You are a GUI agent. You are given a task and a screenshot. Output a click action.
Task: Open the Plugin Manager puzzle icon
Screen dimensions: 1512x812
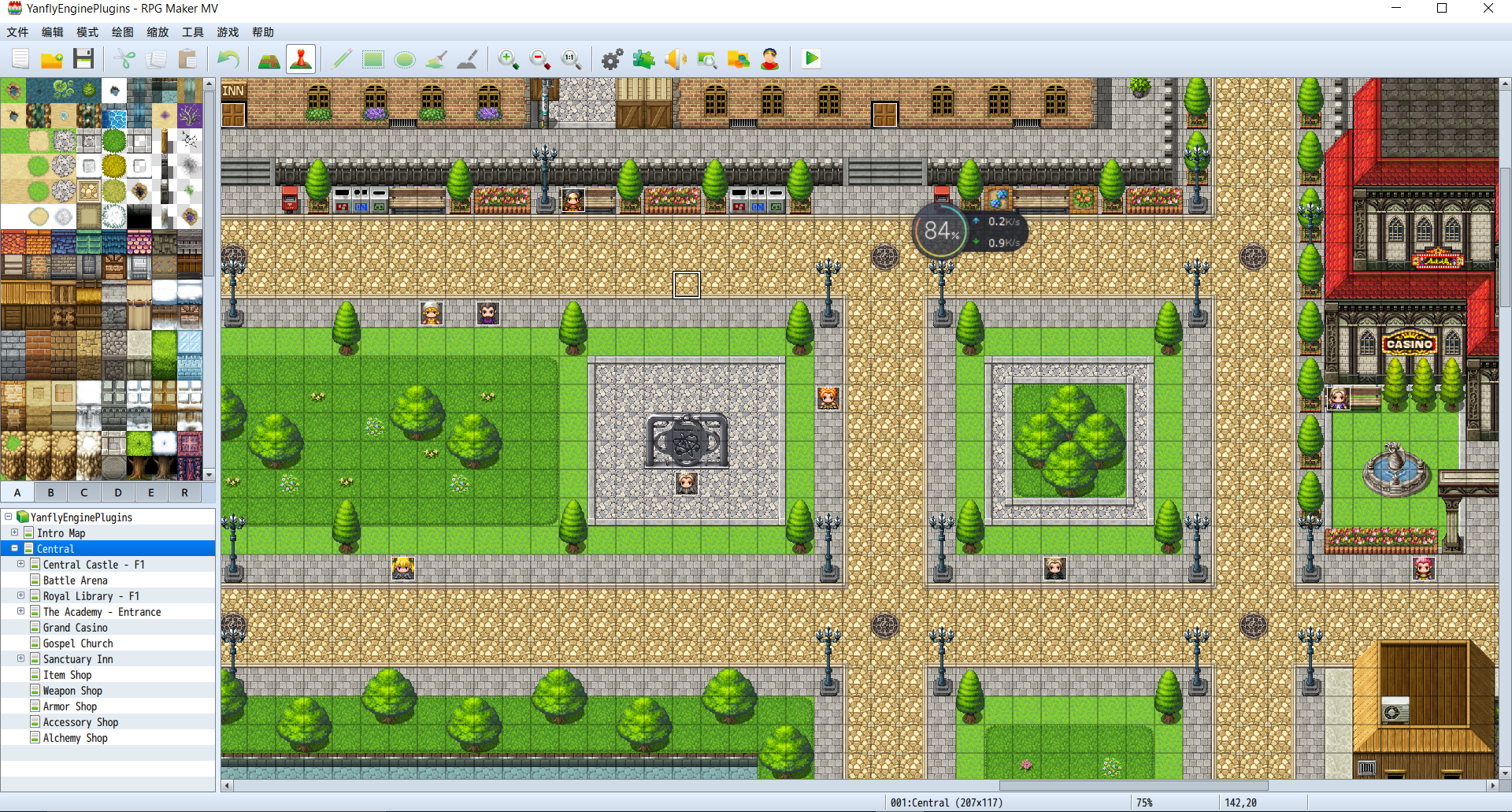pos(644,59)
